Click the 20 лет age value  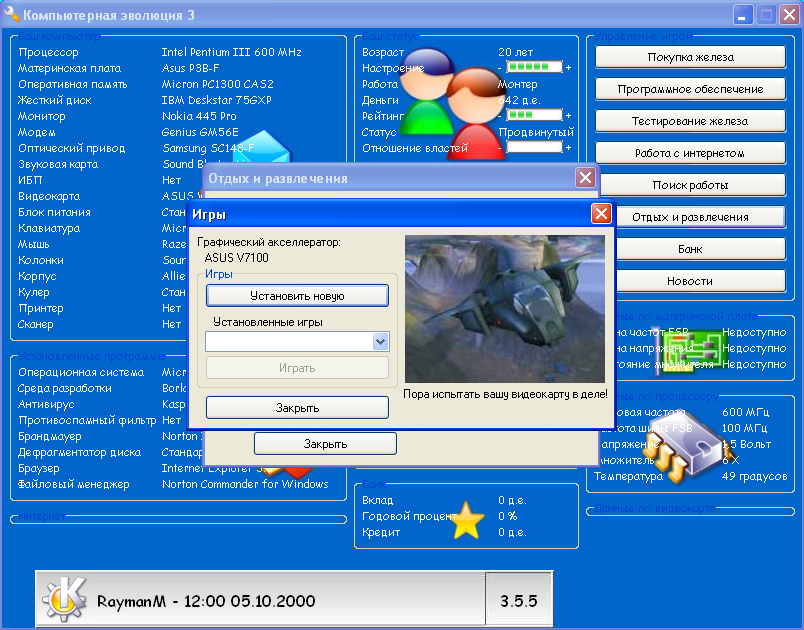pyautogui.click(x=515, y=52)
